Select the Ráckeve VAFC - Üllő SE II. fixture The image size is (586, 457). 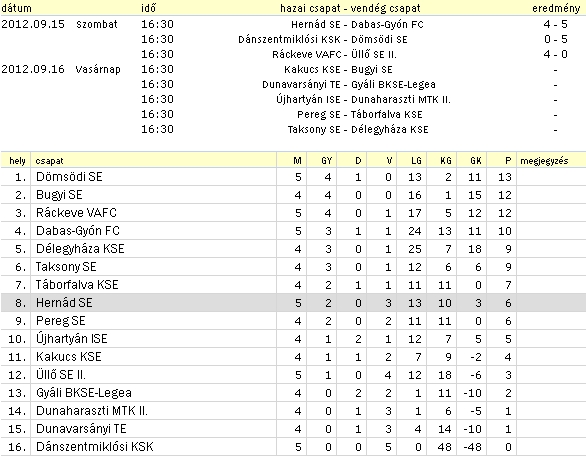(x=334, y=54)
